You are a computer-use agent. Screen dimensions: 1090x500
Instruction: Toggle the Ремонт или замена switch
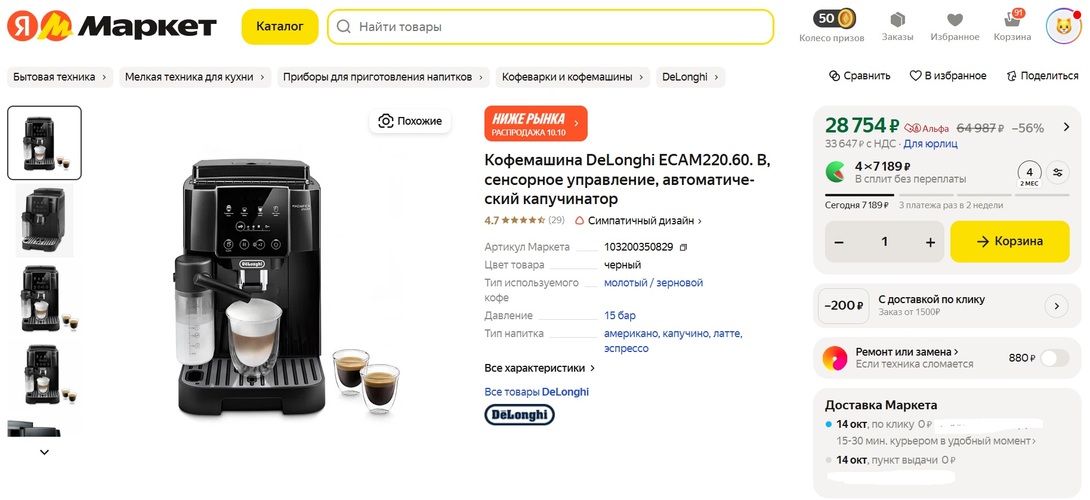(x=1054, y=358)
